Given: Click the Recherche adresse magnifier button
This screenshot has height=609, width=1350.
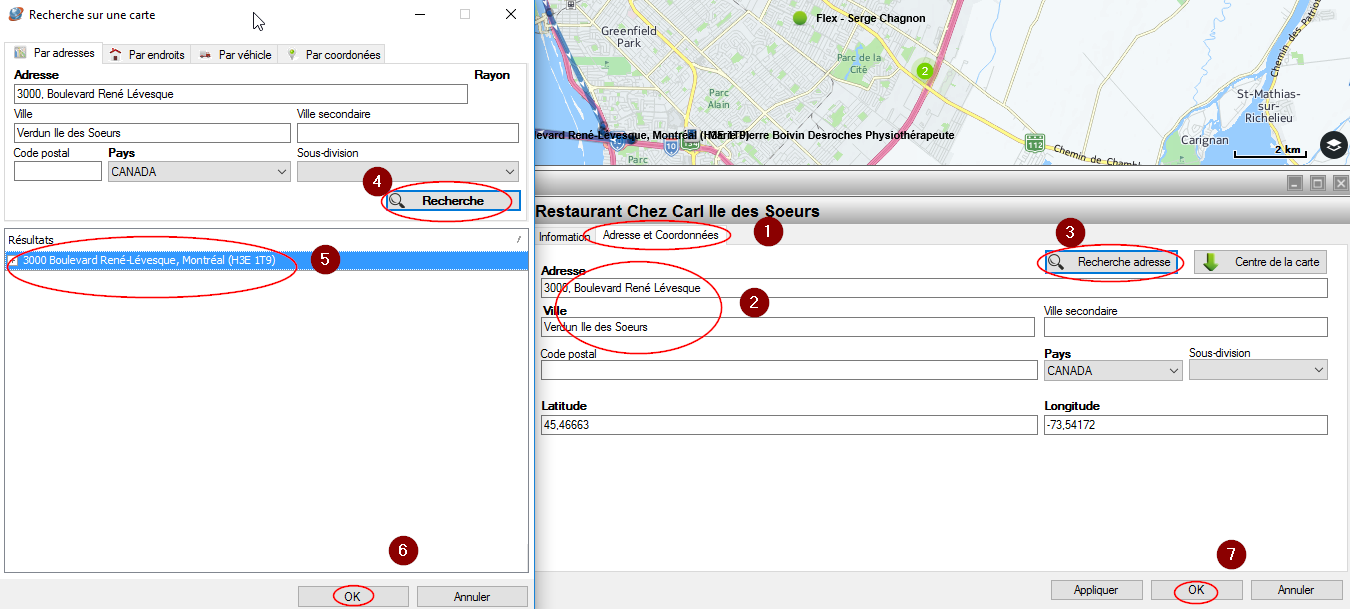Looking at the screenshot, I should (1110, 262).
